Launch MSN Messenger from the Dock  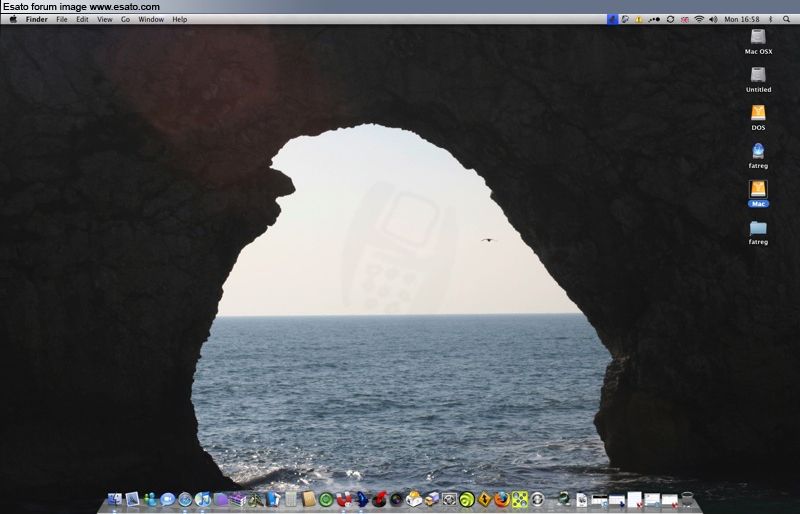pyautogui.click(x=150, y=499)
